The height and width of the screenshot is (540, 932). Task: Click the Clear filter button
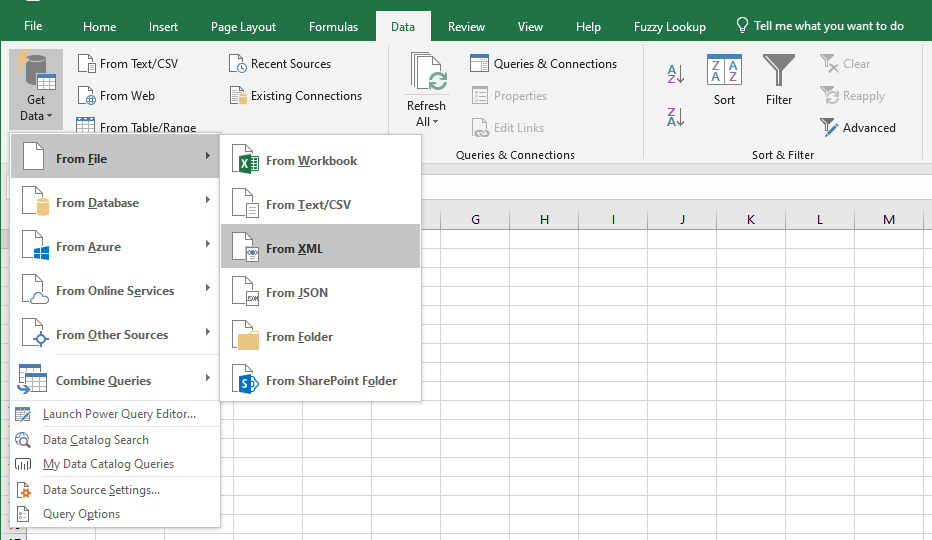pyautogui.click(x=845, y=64)
